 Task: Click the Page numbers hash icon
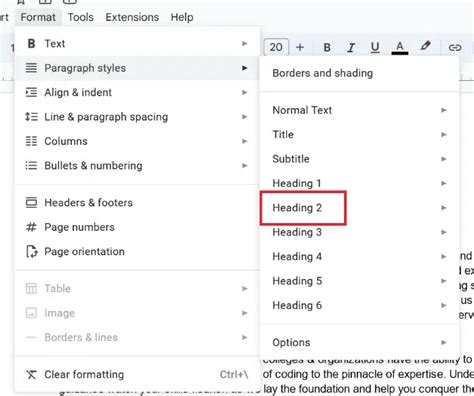coord(31,227)
